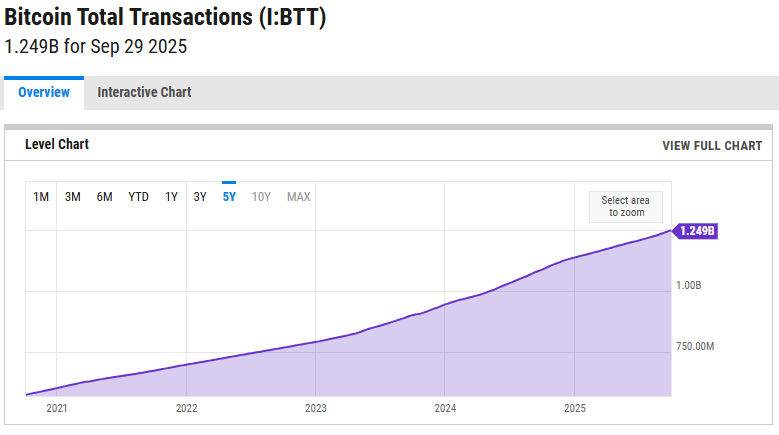The height and width of the screenshot is (435, 779).
Task: Choose the 1Y time range
Action: point(171,197)
